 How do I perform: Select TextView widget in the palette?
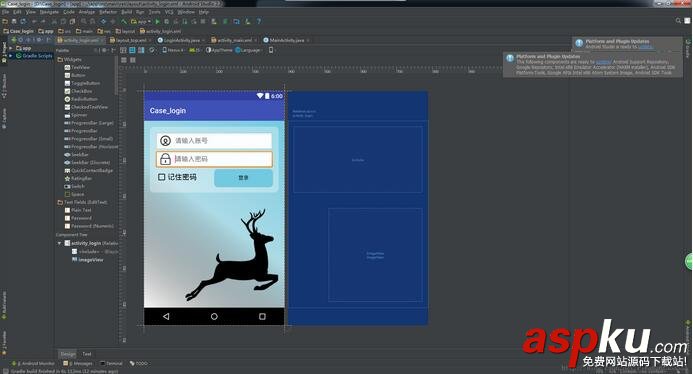77,68
